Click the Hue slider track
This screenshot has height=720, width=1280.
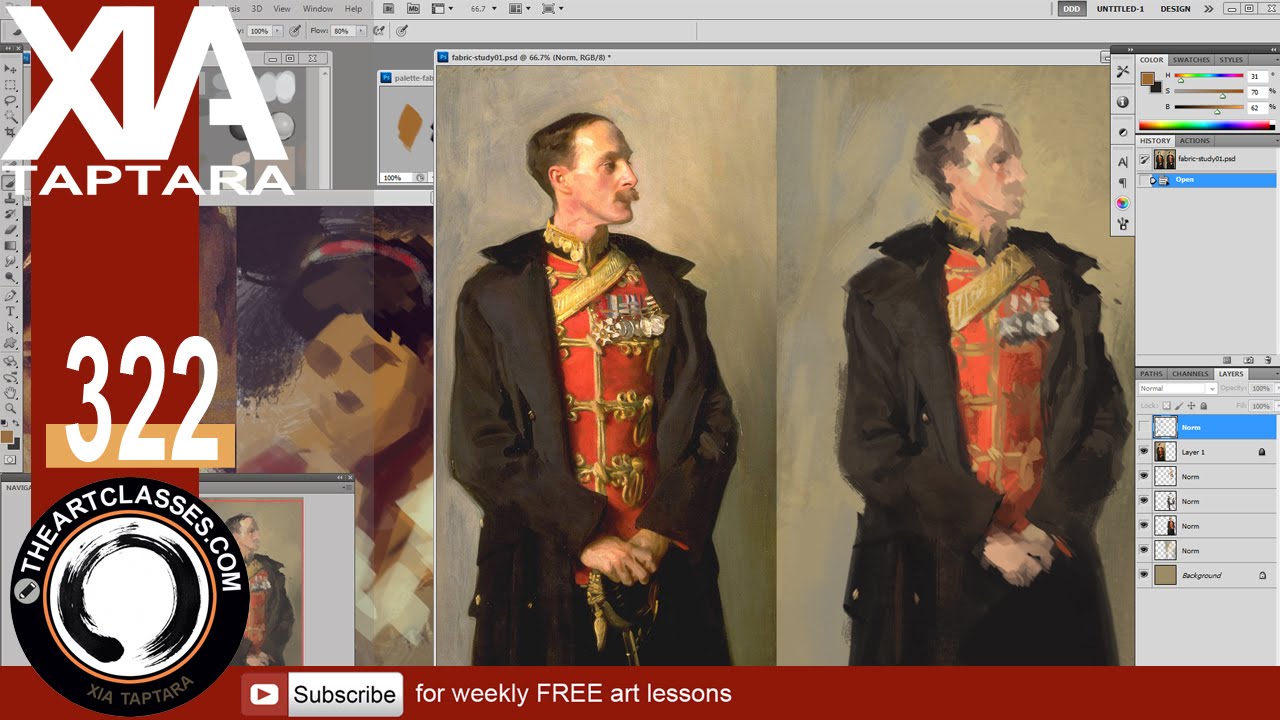pos(1208,75)
